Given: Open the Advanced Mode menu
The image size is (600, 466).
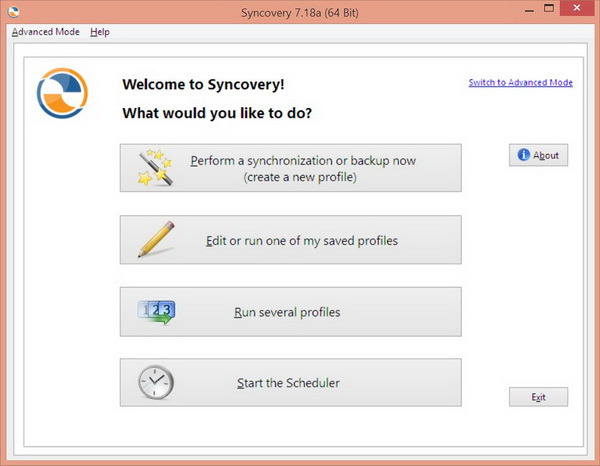Looking at the screenshot, I should click(45, 32).
